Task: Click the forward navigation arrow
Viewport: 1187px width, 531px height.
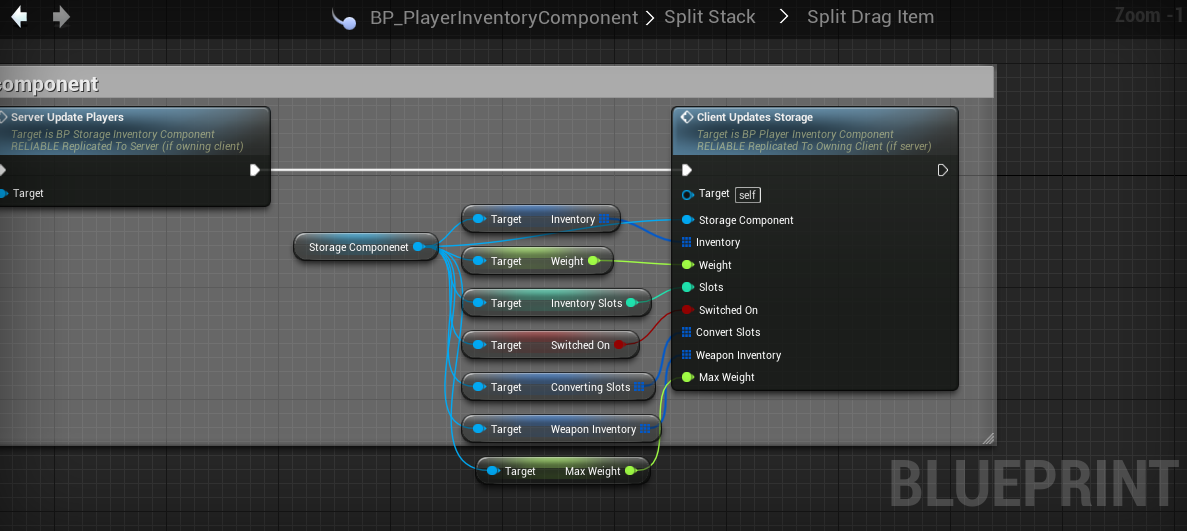Action: tap(61, 17)
